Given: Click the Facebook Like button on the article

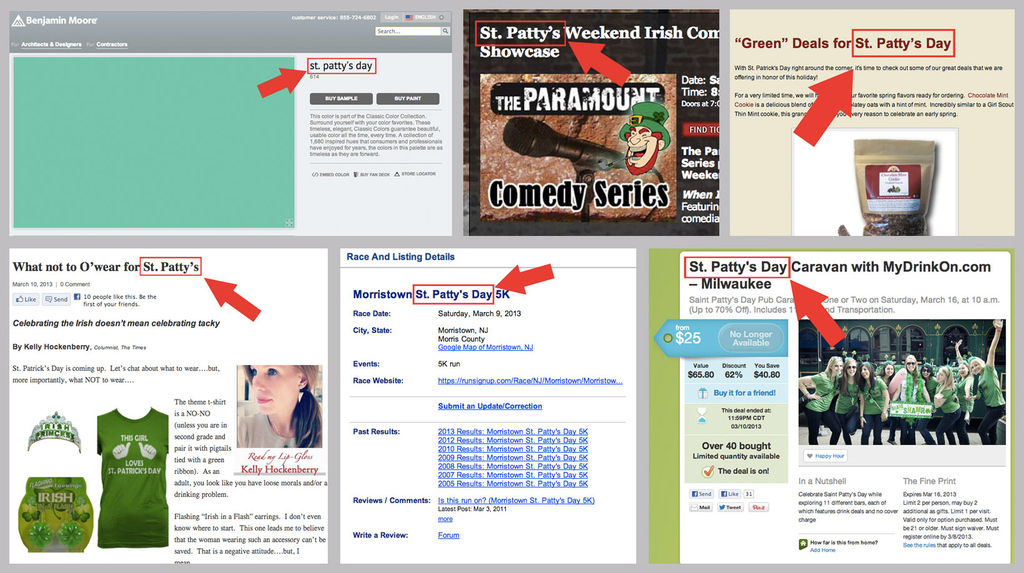Looking at the screenshot, I should [25, 299].
